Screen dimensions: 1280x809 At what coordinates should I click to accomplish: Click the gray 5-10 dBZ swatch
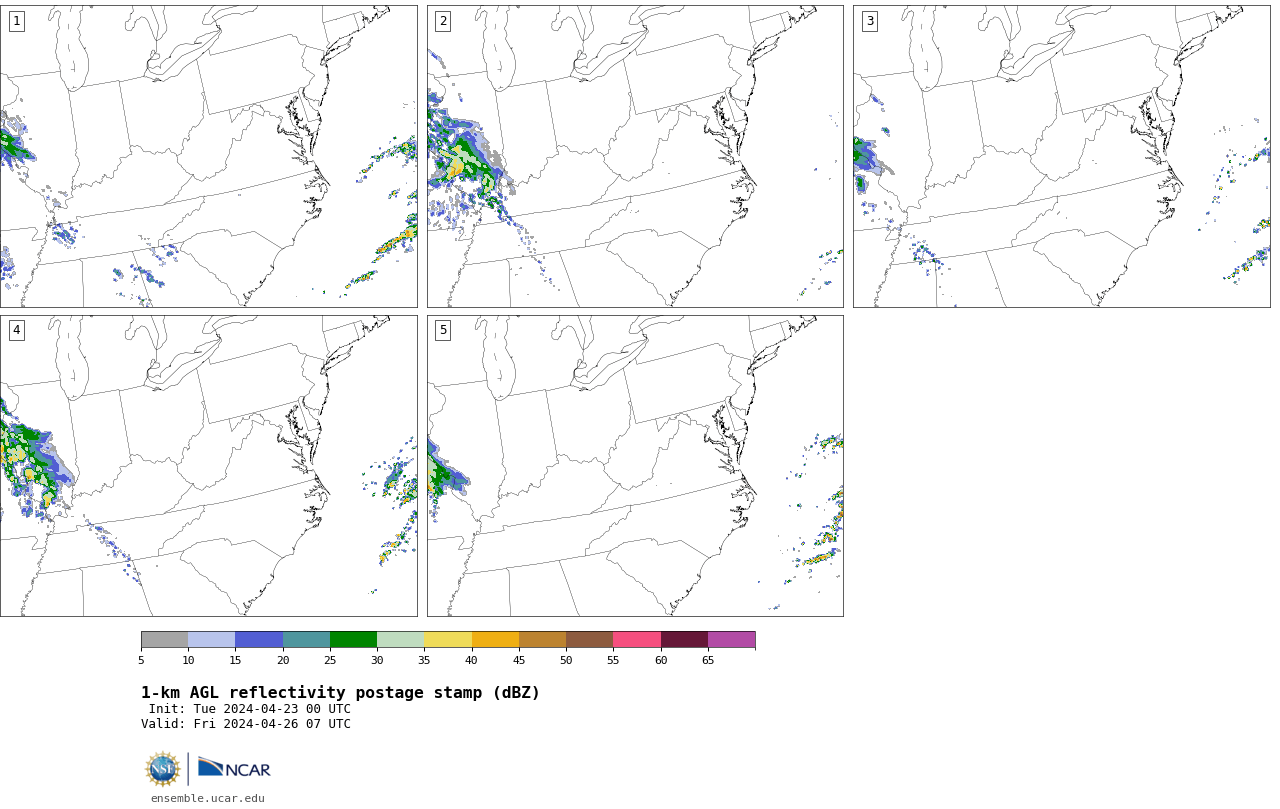164,640
